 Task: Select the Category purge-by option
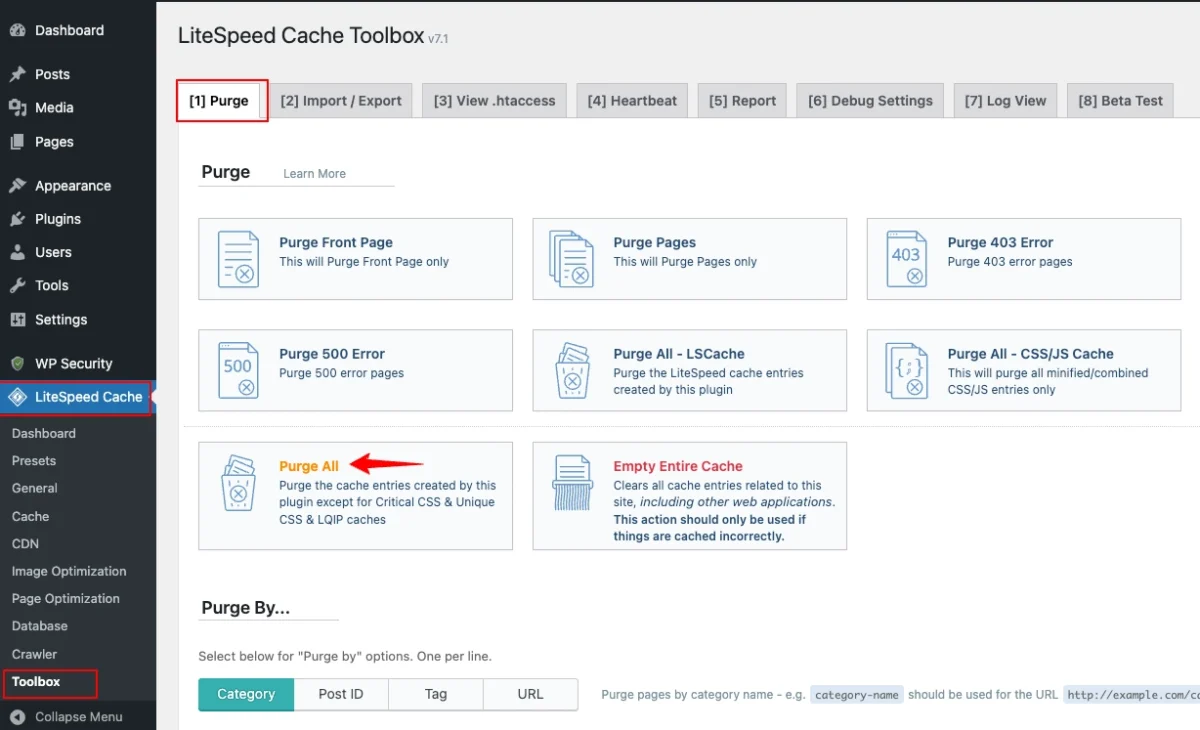click(246, 694)
